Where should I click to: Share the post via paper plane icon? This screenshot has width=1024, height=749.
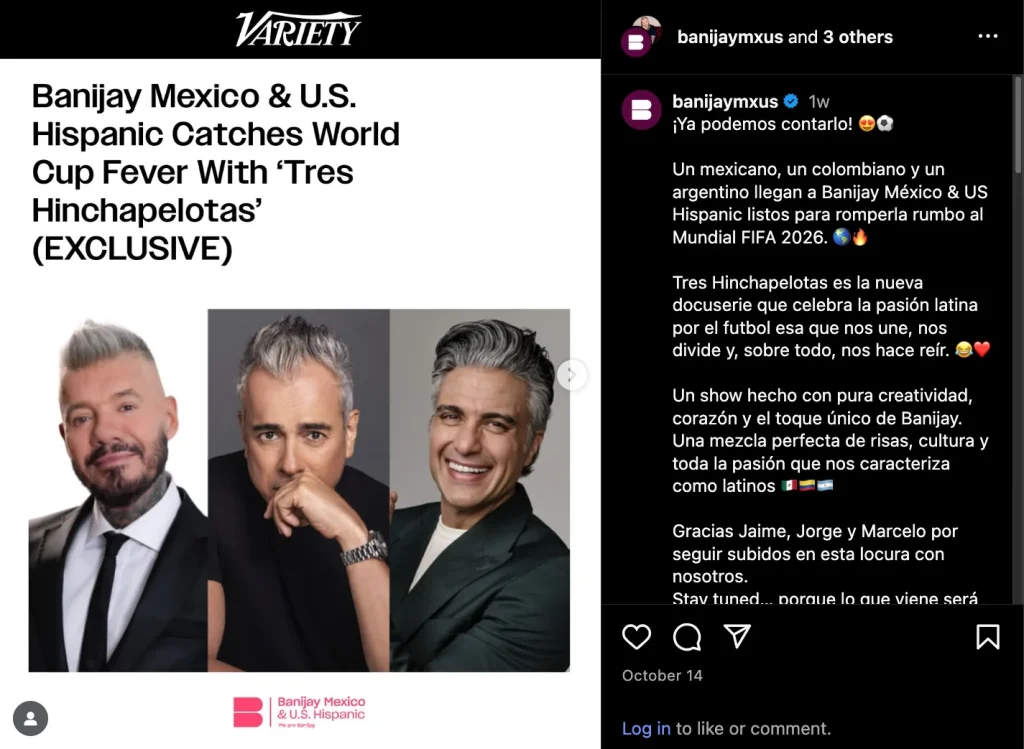pos(737,636)
